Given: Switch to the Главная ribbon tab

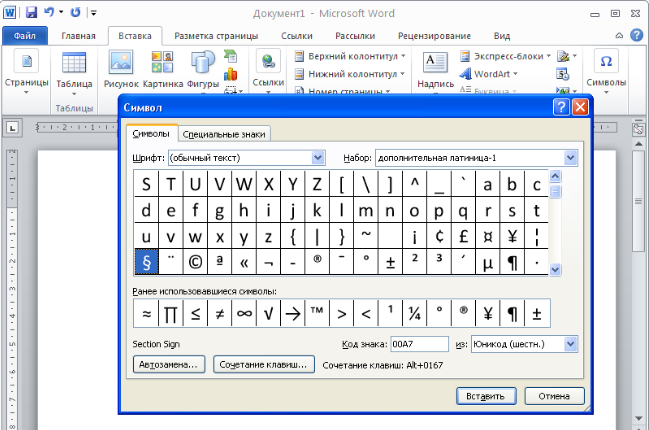Looking at the screenshot, I should [x=78, y=36].
